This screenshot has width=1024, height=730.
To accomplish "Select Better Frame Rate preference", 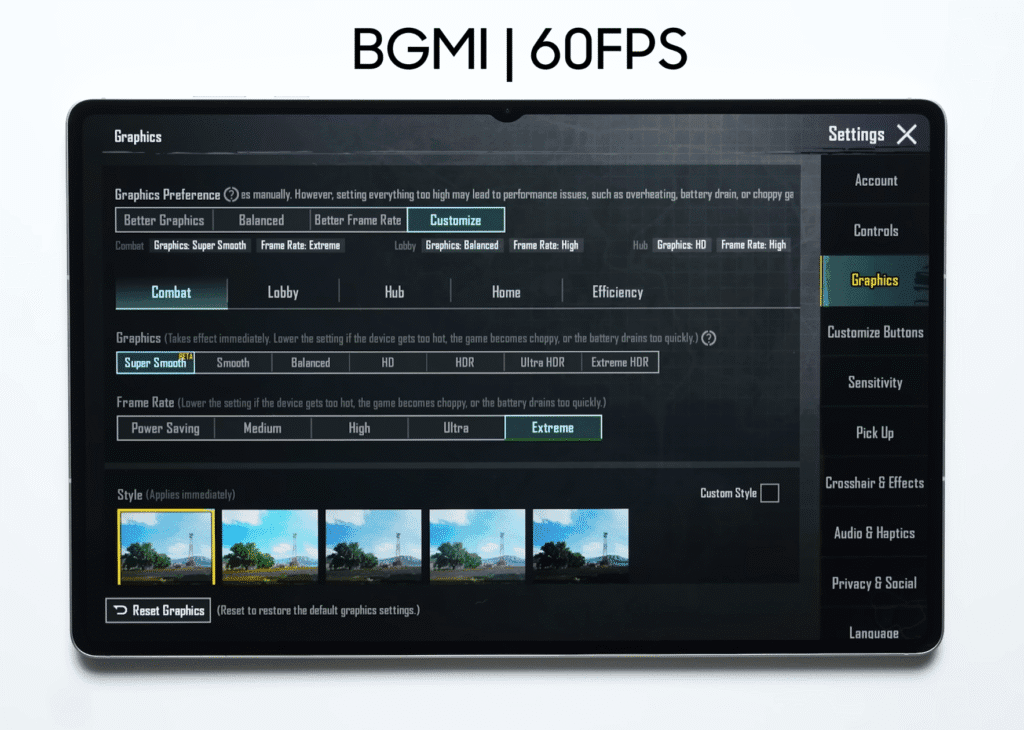I will point(357,220).
